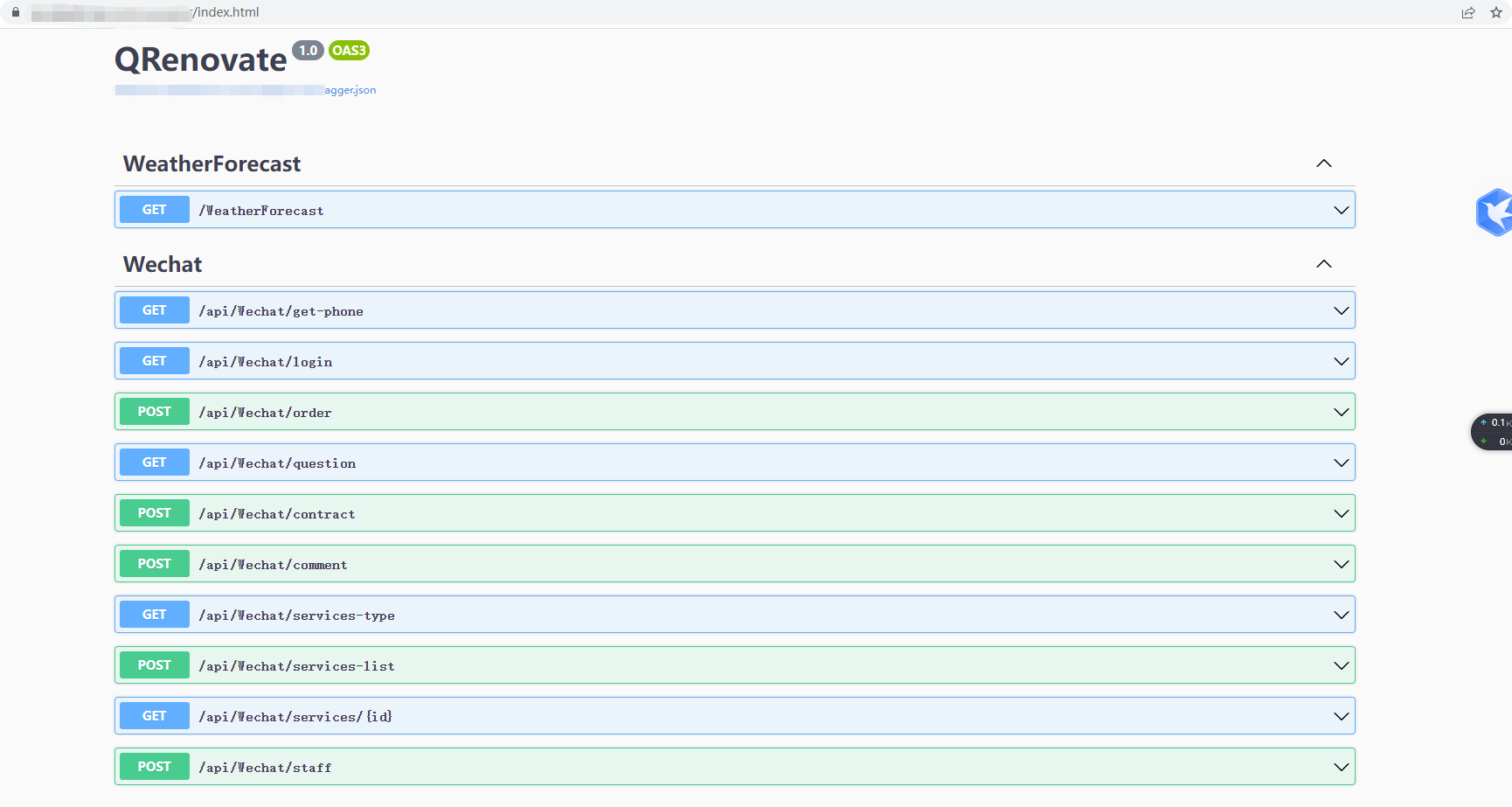Click the QRenovate API title
The width and height of the screenshot is (1512, 807).
click(201, 59)
